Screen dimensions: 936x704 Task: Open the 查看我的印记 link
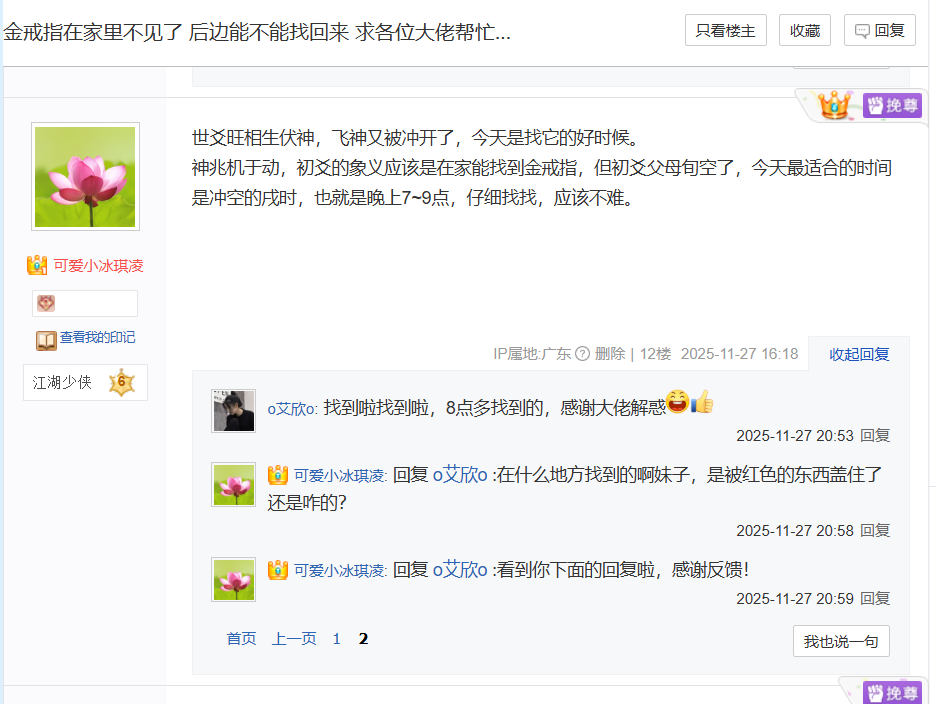click(x=97, y=337)
